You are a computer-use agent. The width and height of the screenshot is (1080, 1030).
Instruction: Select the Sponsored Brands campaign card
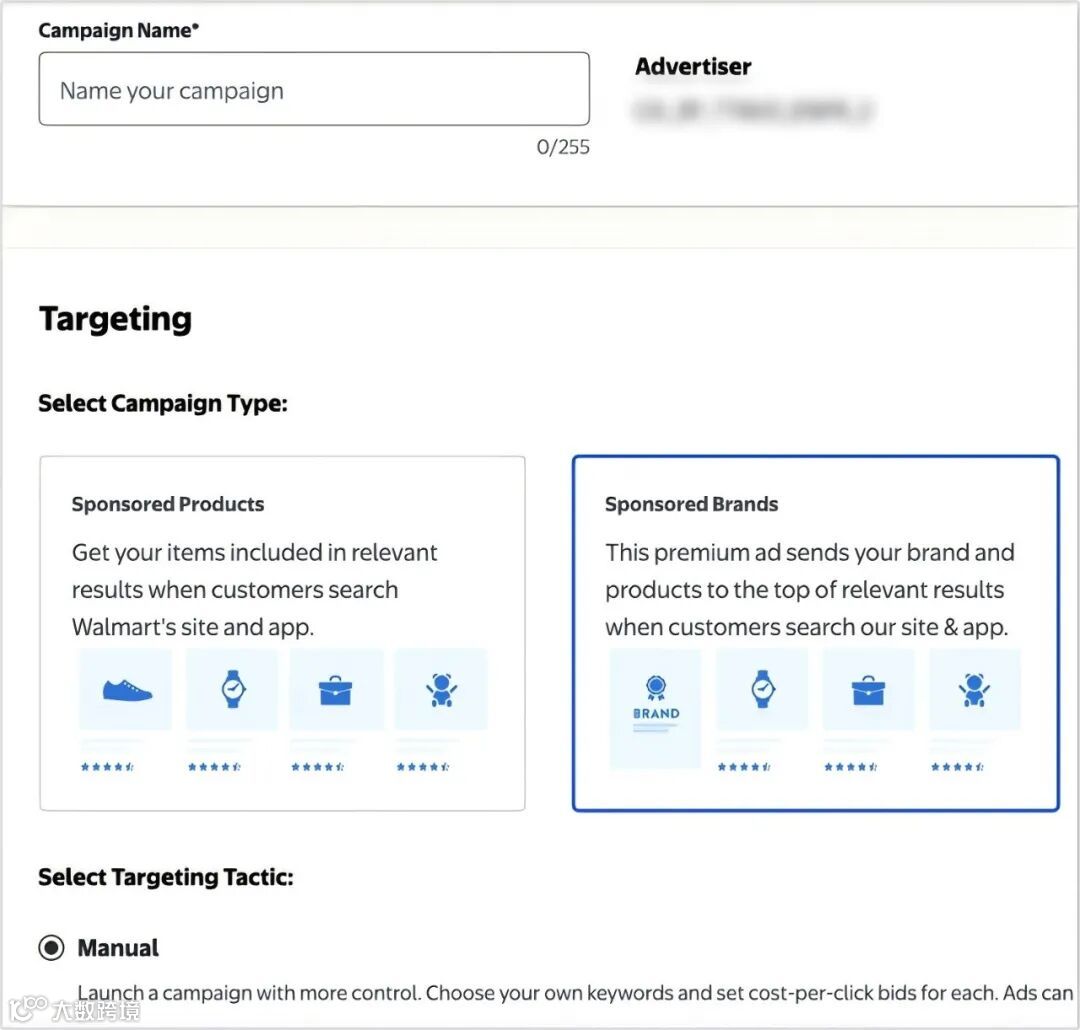click(816, 633)
